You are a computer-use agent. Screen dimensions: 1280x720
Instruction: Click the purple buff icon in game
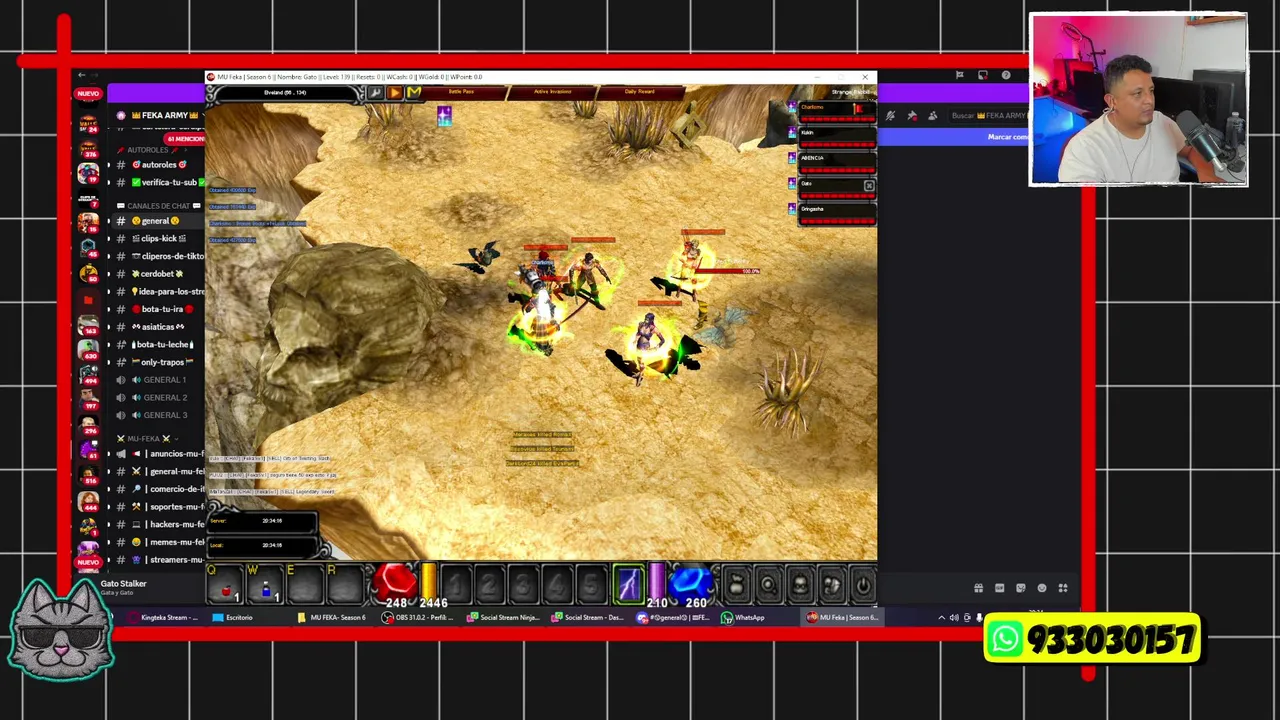click(444, 117)
